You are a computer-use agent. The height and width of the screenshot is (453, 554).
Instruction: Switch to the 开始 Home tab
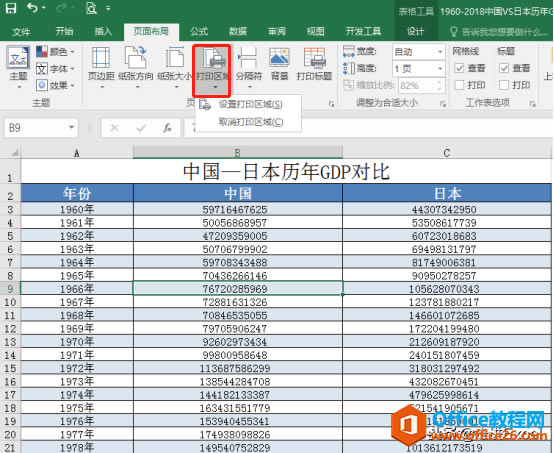click(64, 31)
